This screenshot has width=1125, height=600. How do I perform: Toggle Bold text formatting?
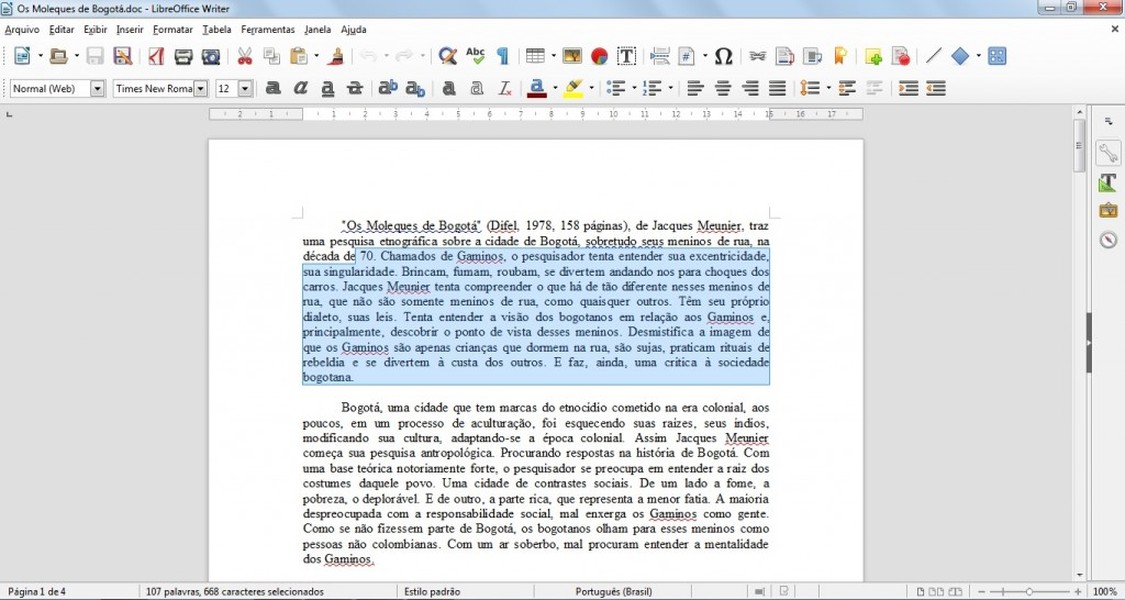273,89
